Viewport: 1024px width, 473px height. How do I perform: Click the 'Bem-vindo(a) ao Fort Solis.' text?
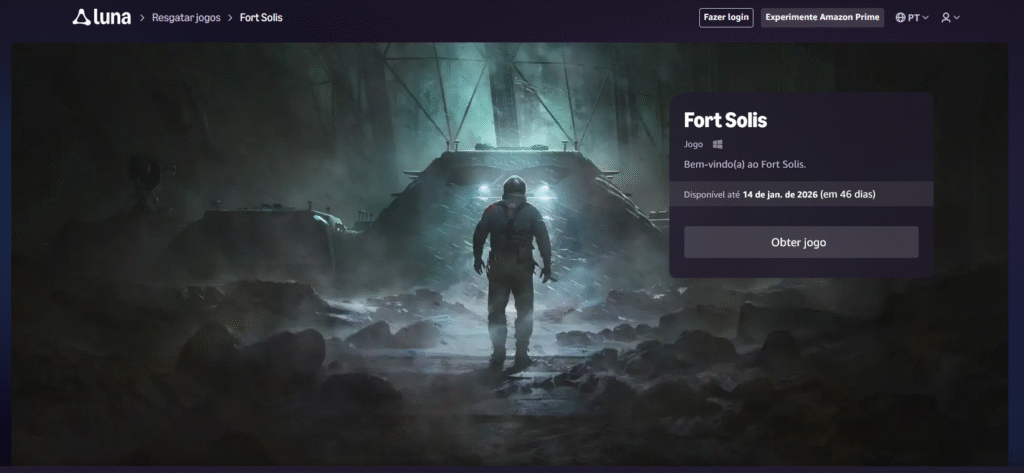click(745, 164)
